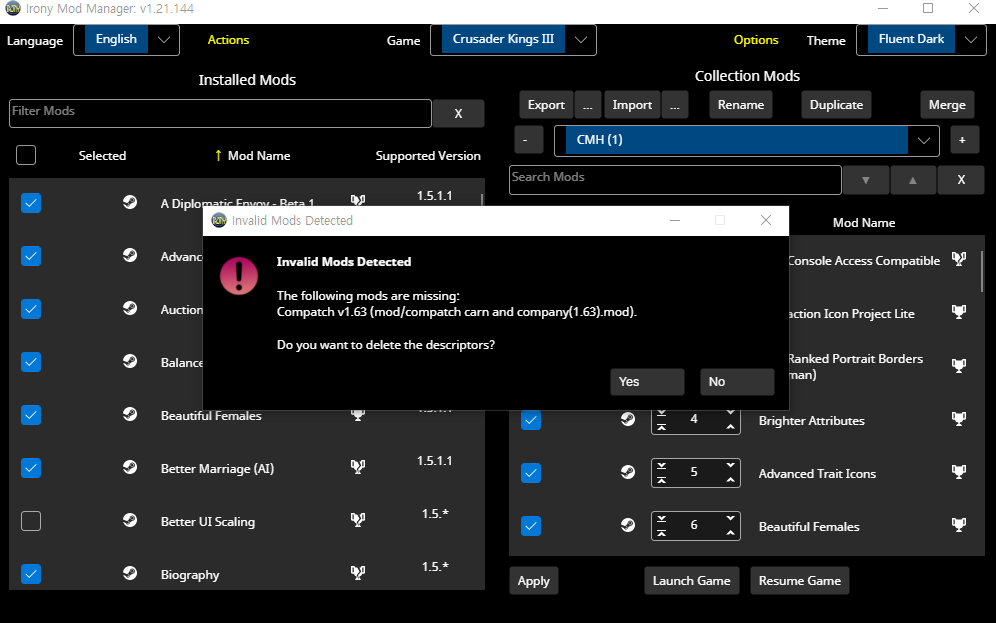Open Import more options ellipsis
The height and width of the screenshot is (623, 996).
click(675, 105)
